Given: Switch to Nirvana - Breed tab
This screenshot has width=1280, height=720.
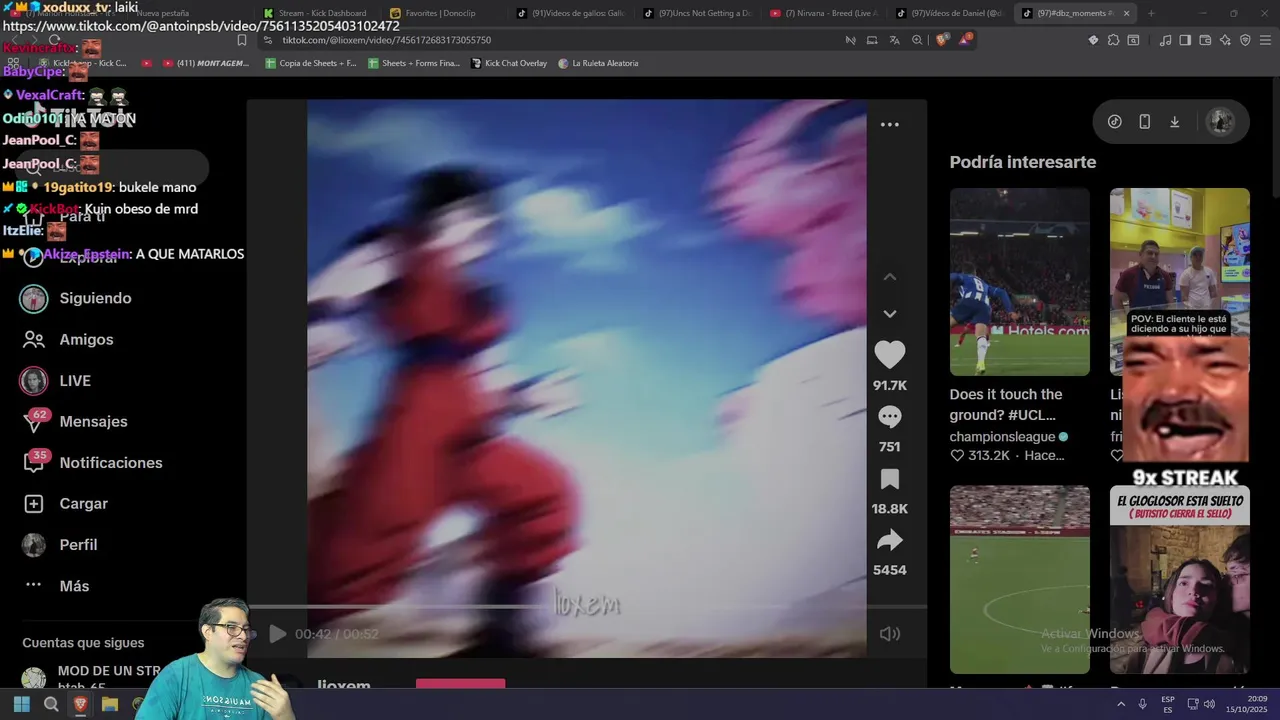Looking at the screenshot, I should [824, 13].
